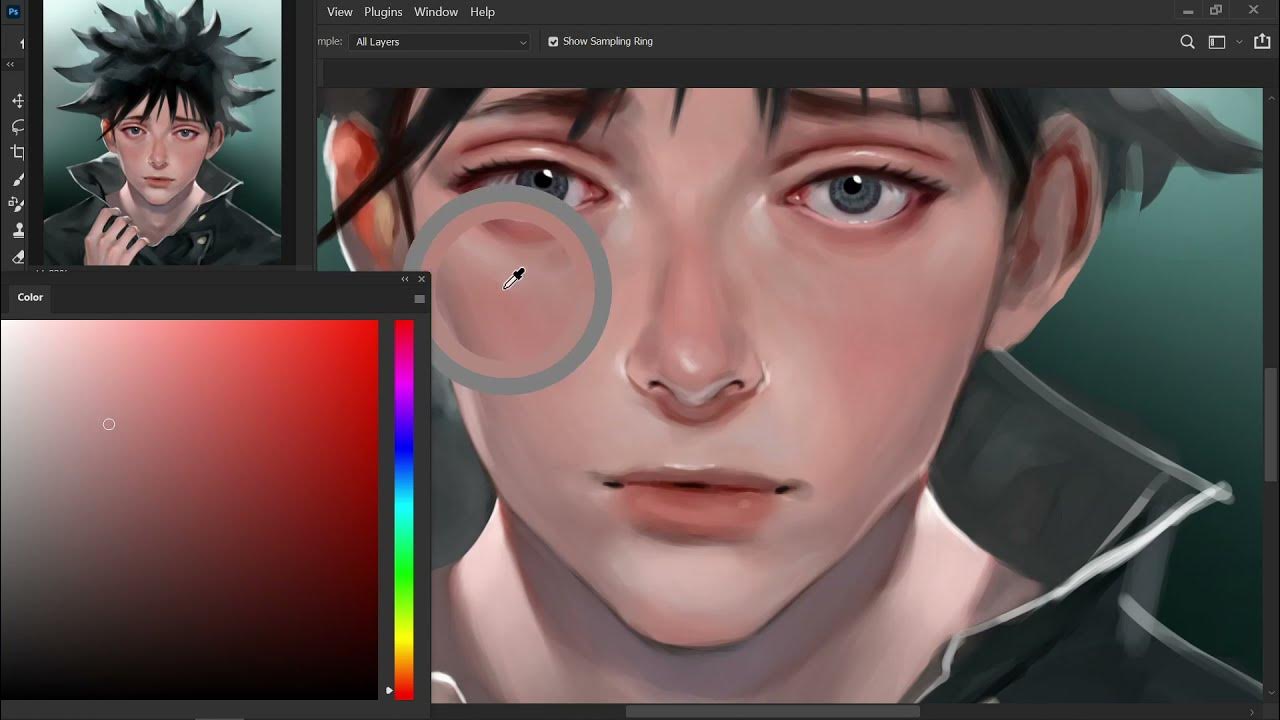Screen dimensions: 1280x720
Task: Expand the tools panel double-arrow
Action: point(10,64)
